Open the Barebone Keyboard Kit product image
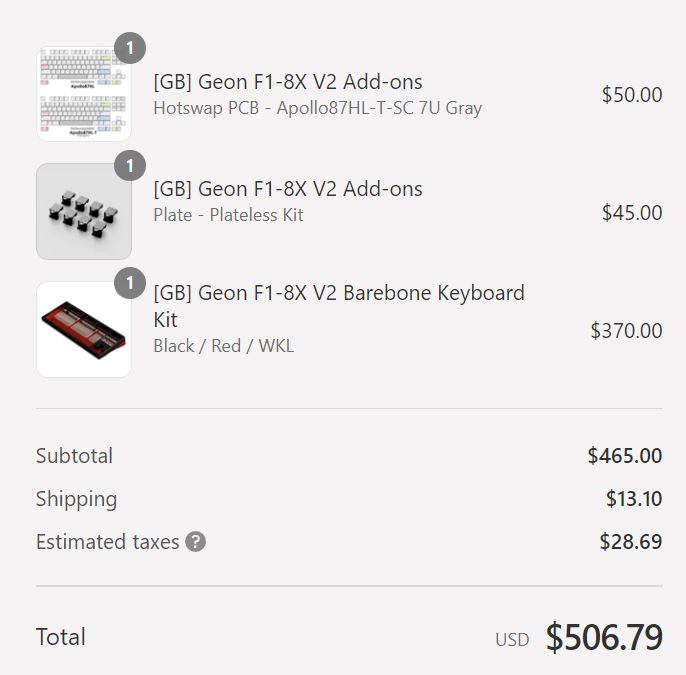 pos(84,329)
